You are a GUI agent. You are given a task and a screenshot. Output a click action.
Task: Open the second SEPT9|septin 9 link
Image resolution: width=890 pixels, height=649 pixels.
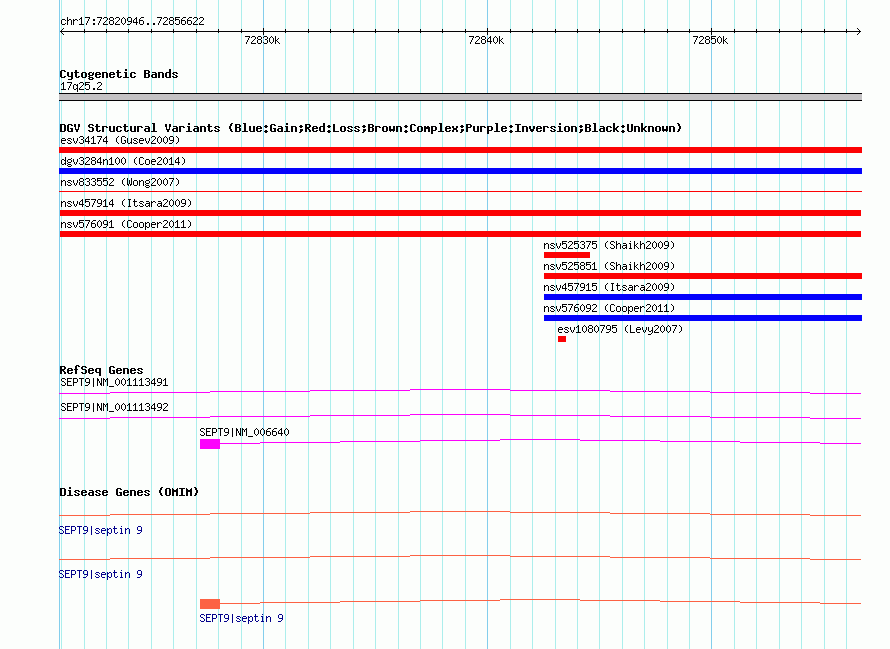[x=100, y=574]
